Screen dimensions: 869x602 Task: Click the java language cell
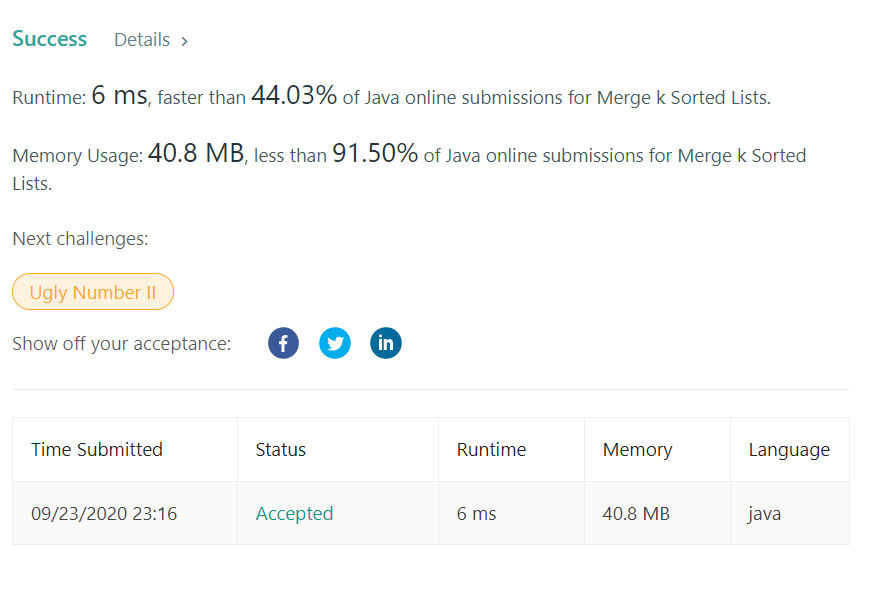pos(764,513)
